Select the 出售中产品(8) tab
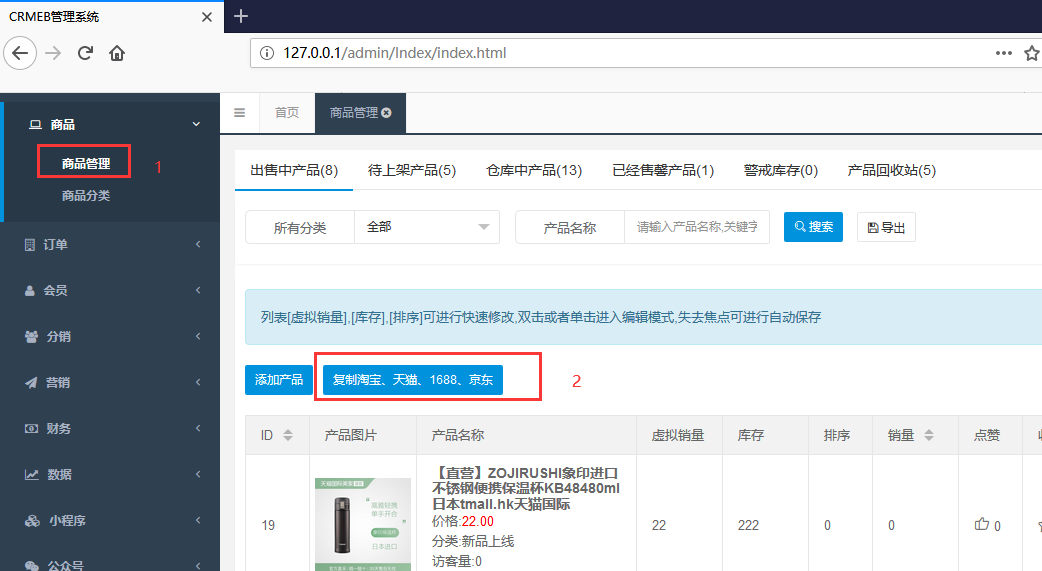This screenshot has height=571, width=1042. (294, 170)
